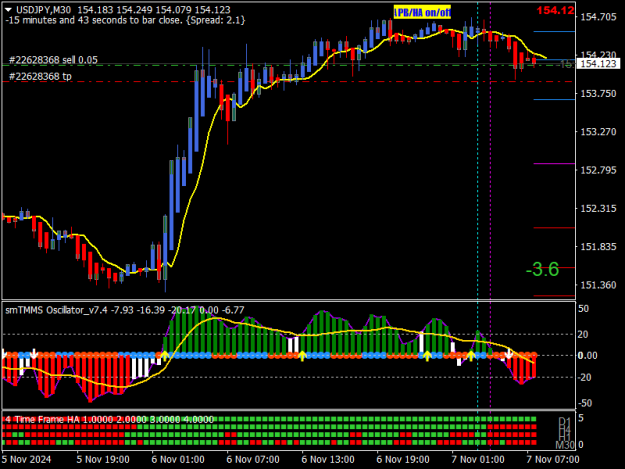Click the 6 Nov 07:00 time label
The width and height of the screenshot is (625, 469).
[x=253, y=459]
